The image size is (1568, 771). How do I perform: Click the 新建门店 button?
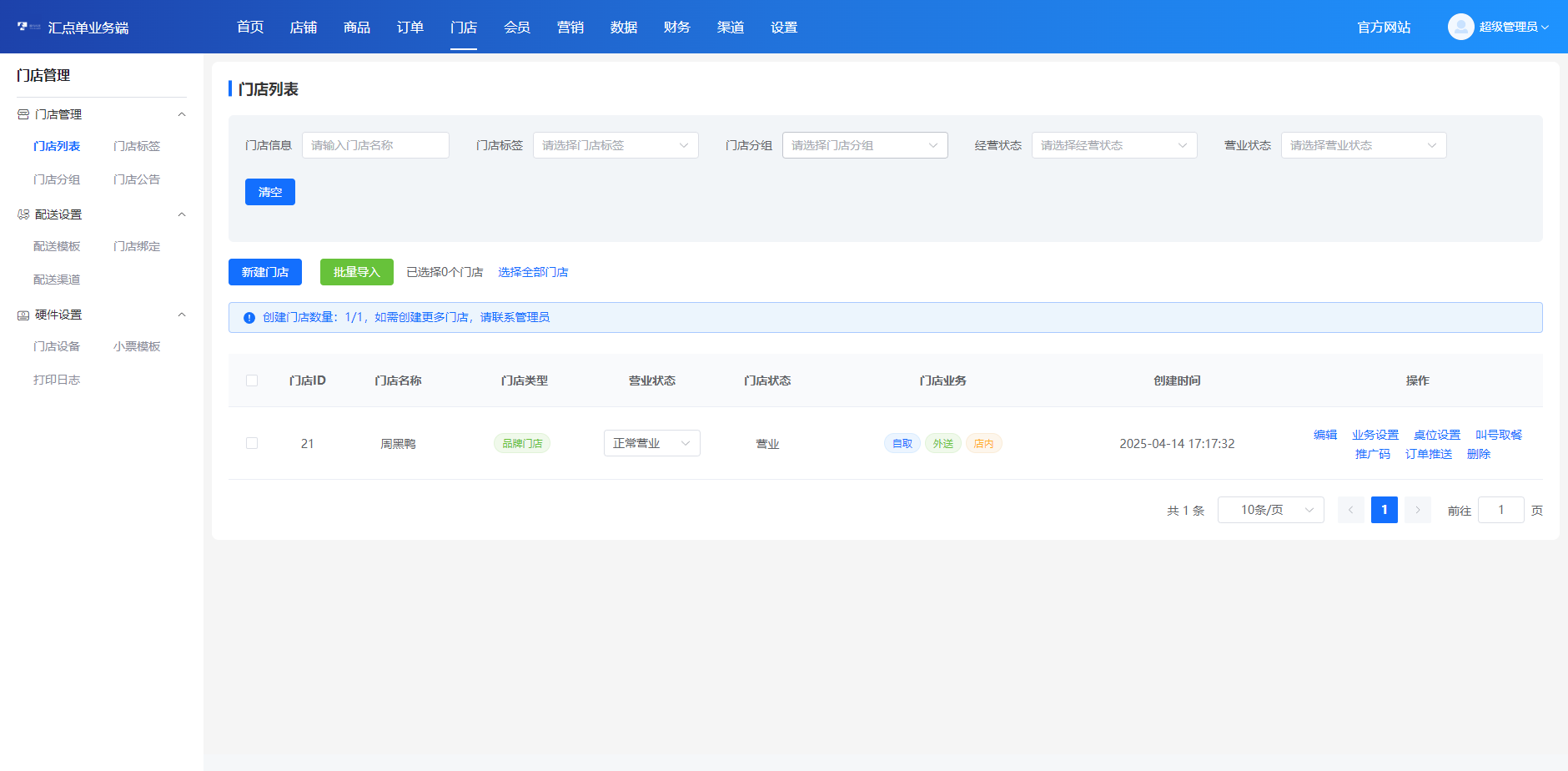[265, 272]
